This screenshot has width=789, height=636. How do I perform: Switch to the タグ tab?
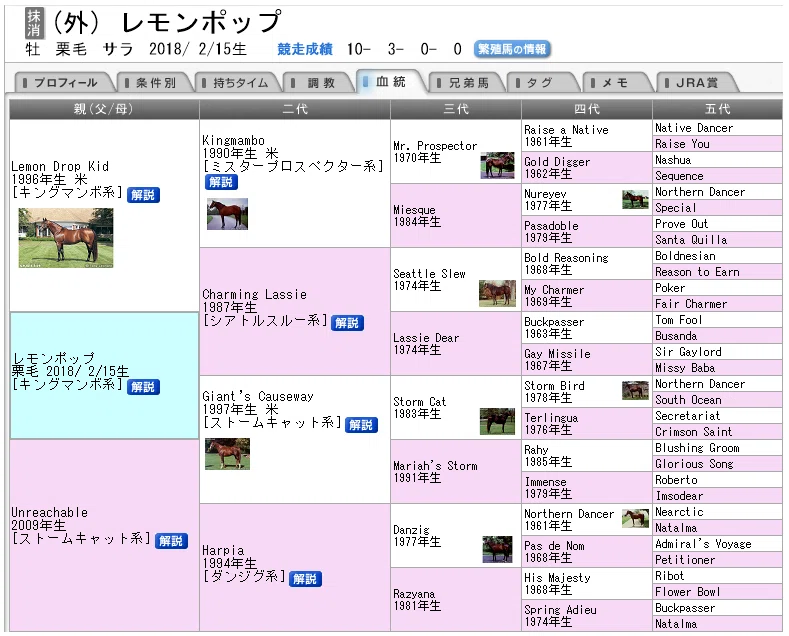click(542, 83)
